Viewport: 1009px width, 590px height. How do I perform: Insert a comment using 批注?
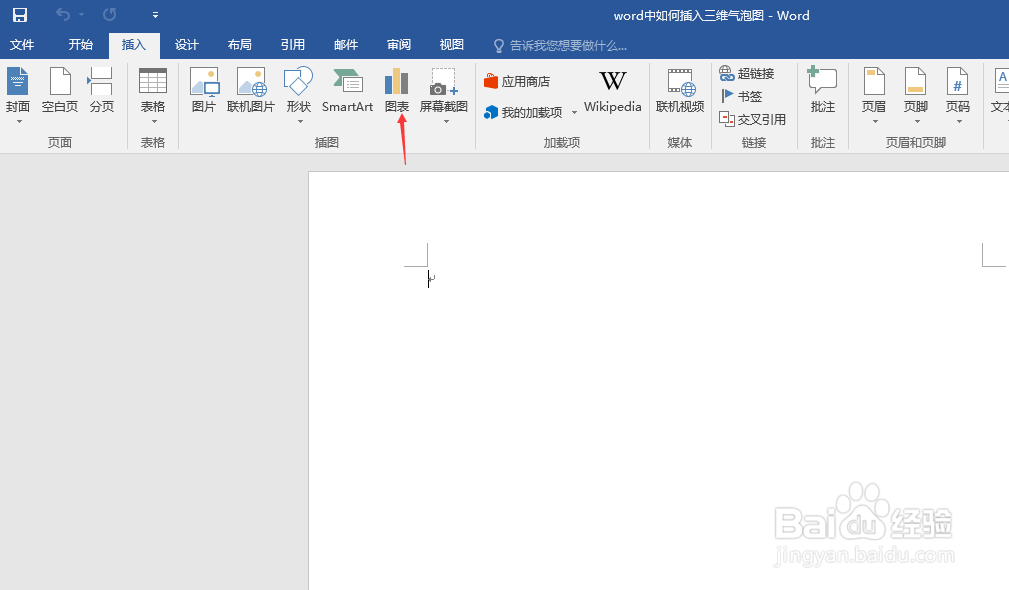(x=821, y=95)
